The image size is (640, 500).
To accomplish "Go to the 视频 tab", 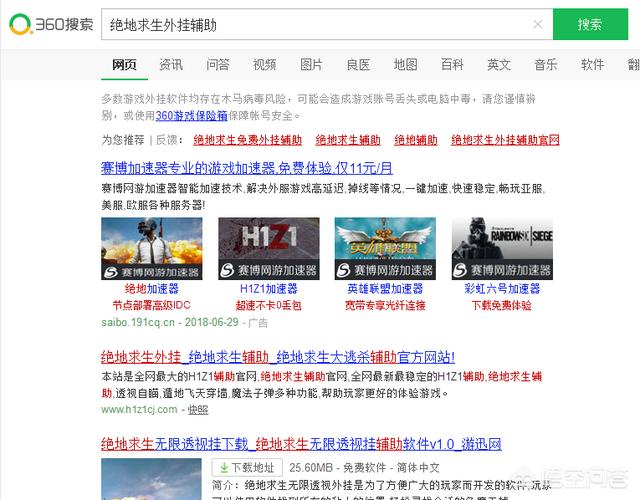I will (264, 64).
